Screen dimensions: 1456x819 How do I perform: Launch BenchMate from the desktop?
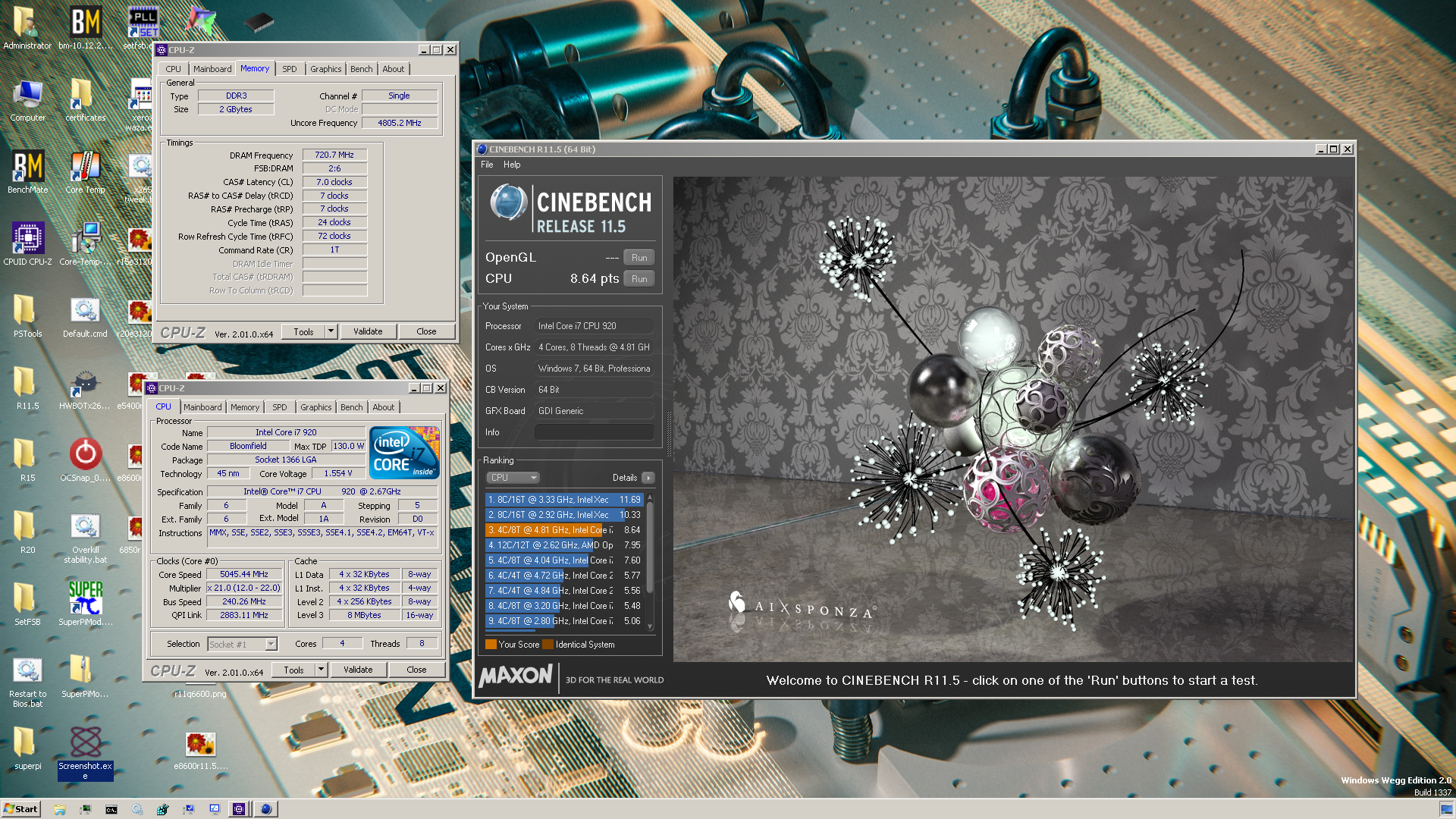[27, 172]
